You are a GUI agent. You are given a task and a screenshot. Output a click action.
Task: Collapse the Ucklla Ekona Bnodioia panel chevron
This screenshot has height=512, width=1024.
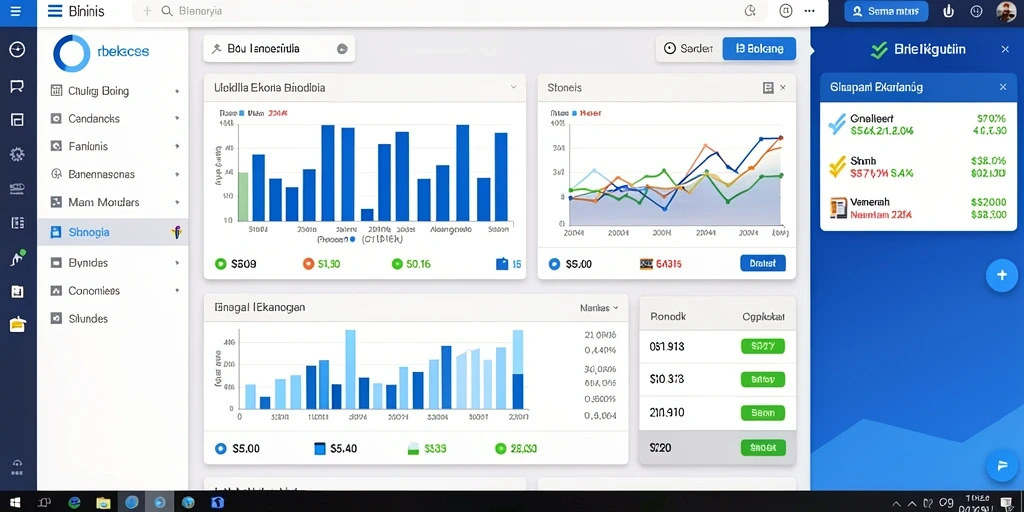point(513,87)
